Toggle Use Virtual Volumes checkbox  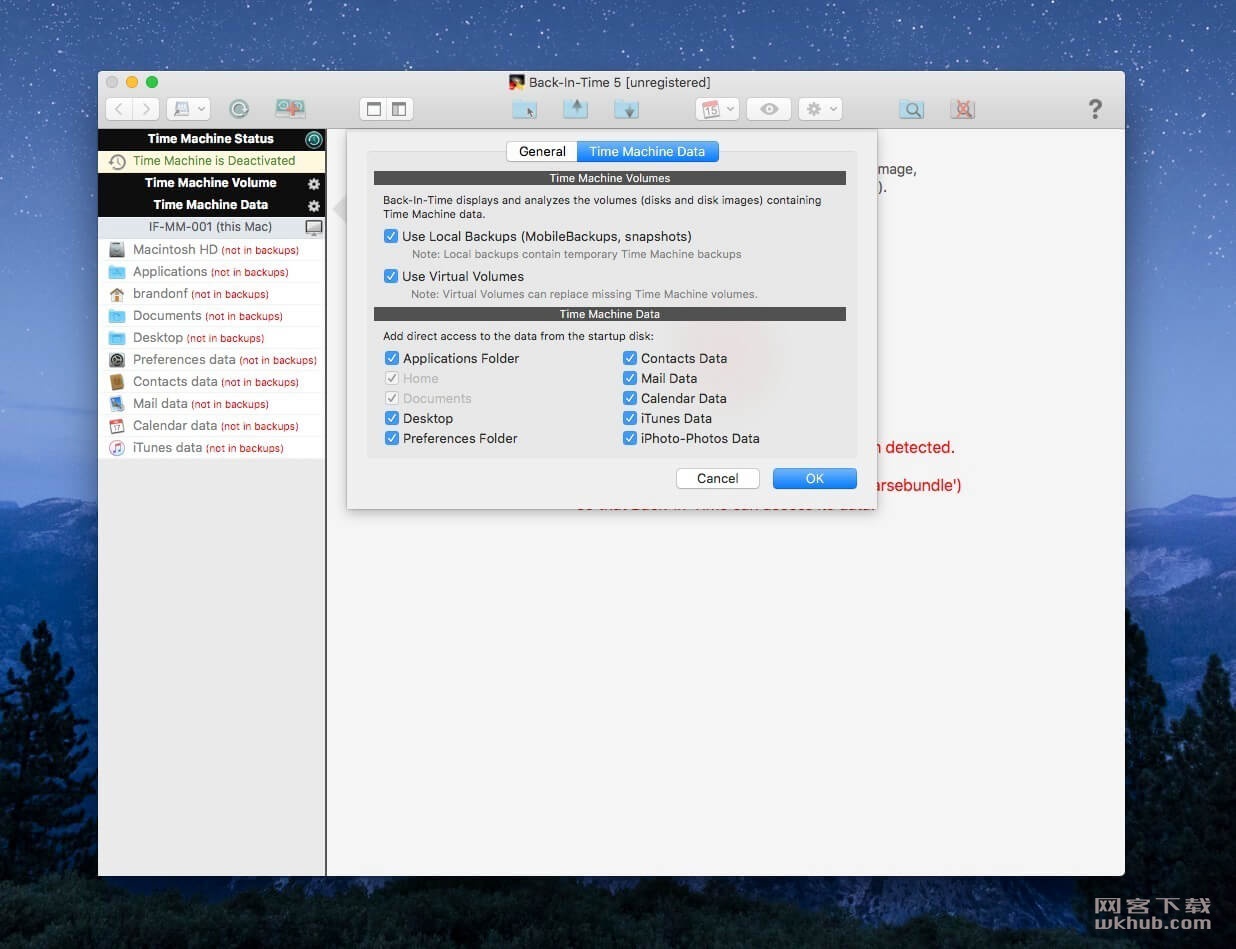(391, 277)
